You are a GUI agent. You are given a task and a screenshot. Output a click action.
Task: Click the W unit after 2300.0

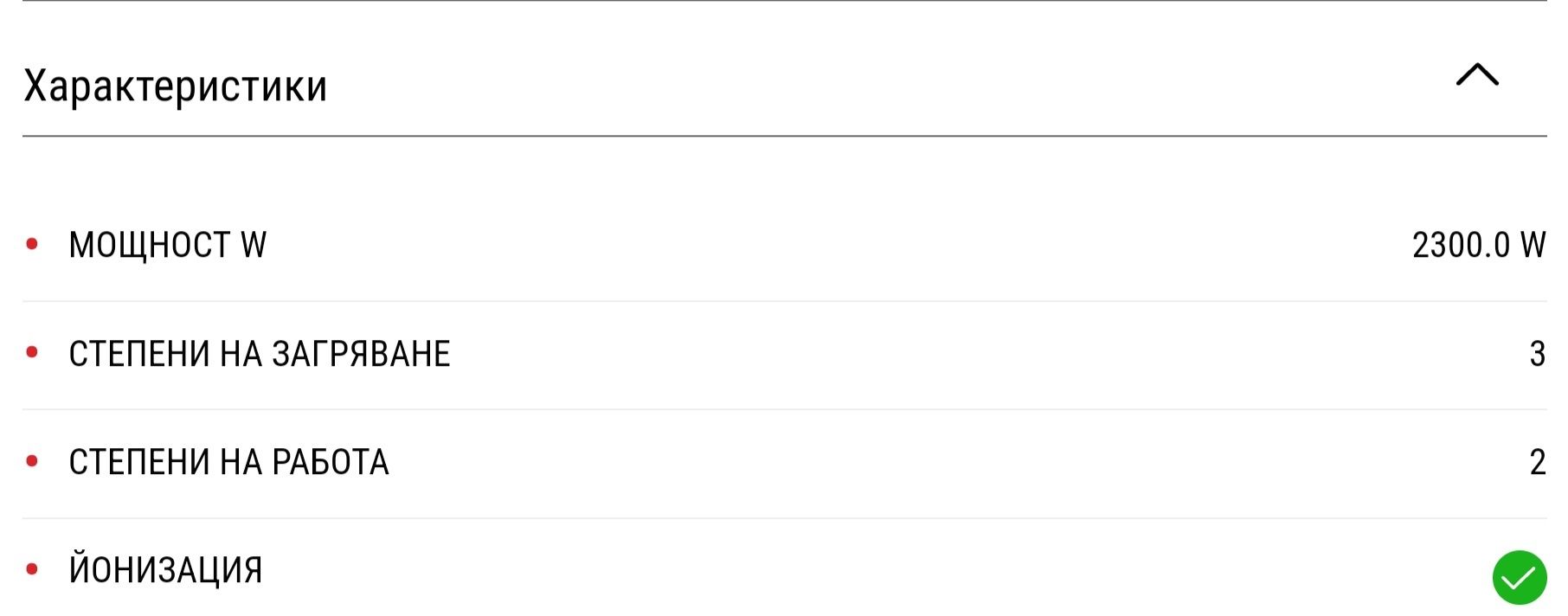pyautogui.click(x=1533, y=245)
